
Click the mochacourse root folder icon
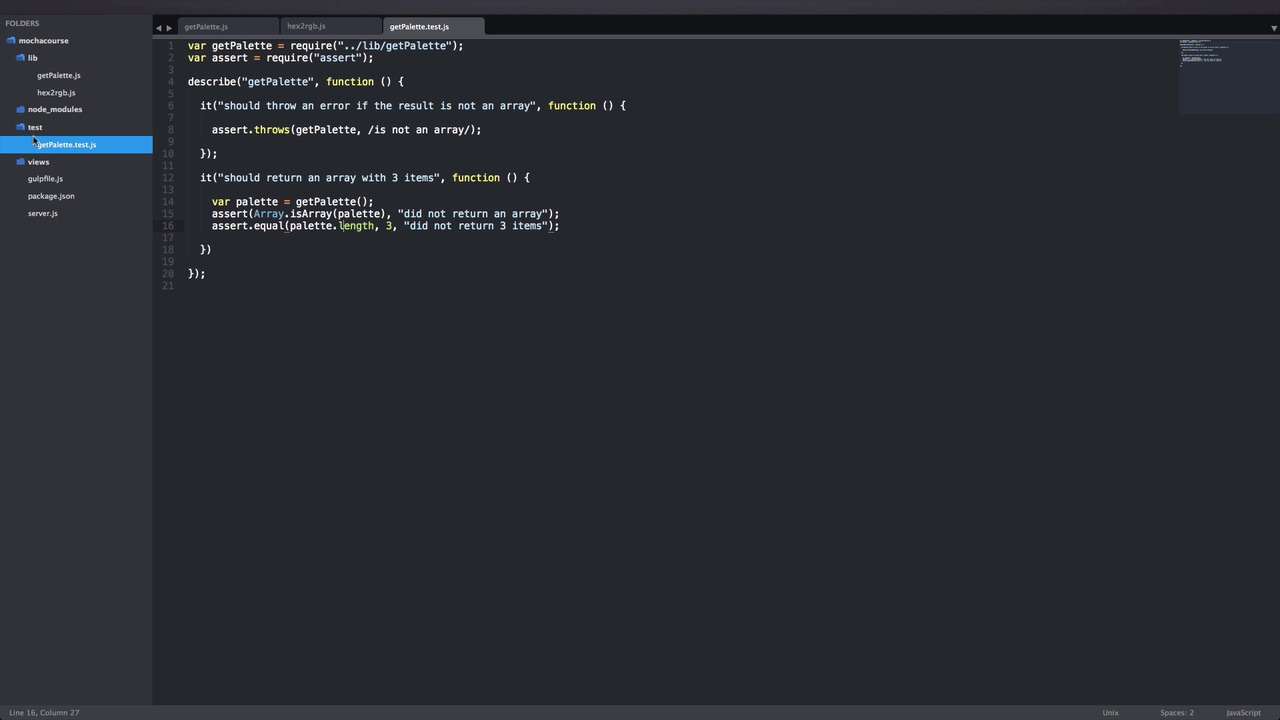tap(11, 41)
